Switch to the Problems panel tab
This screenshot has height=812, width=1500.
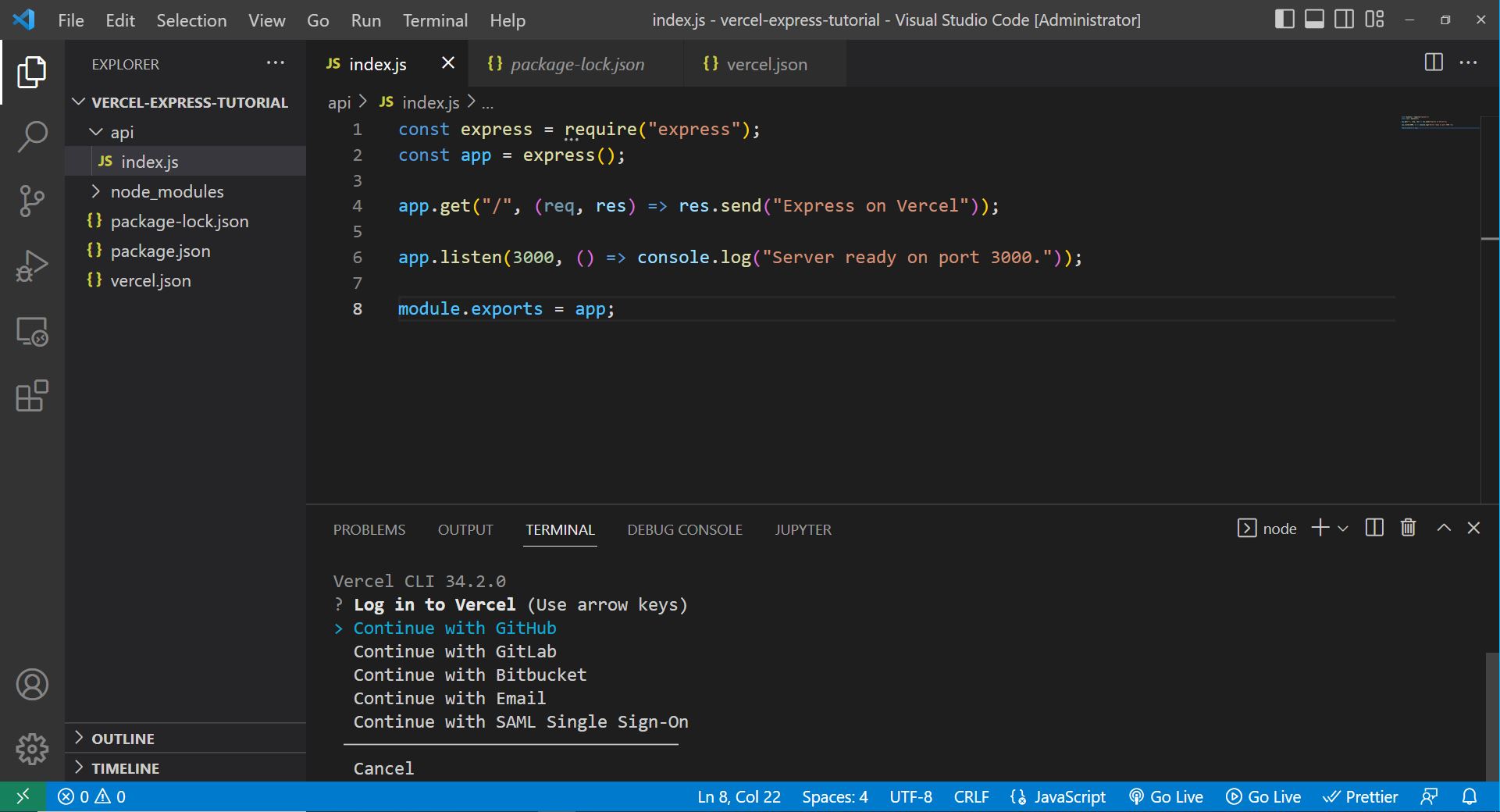pos(369,529)
